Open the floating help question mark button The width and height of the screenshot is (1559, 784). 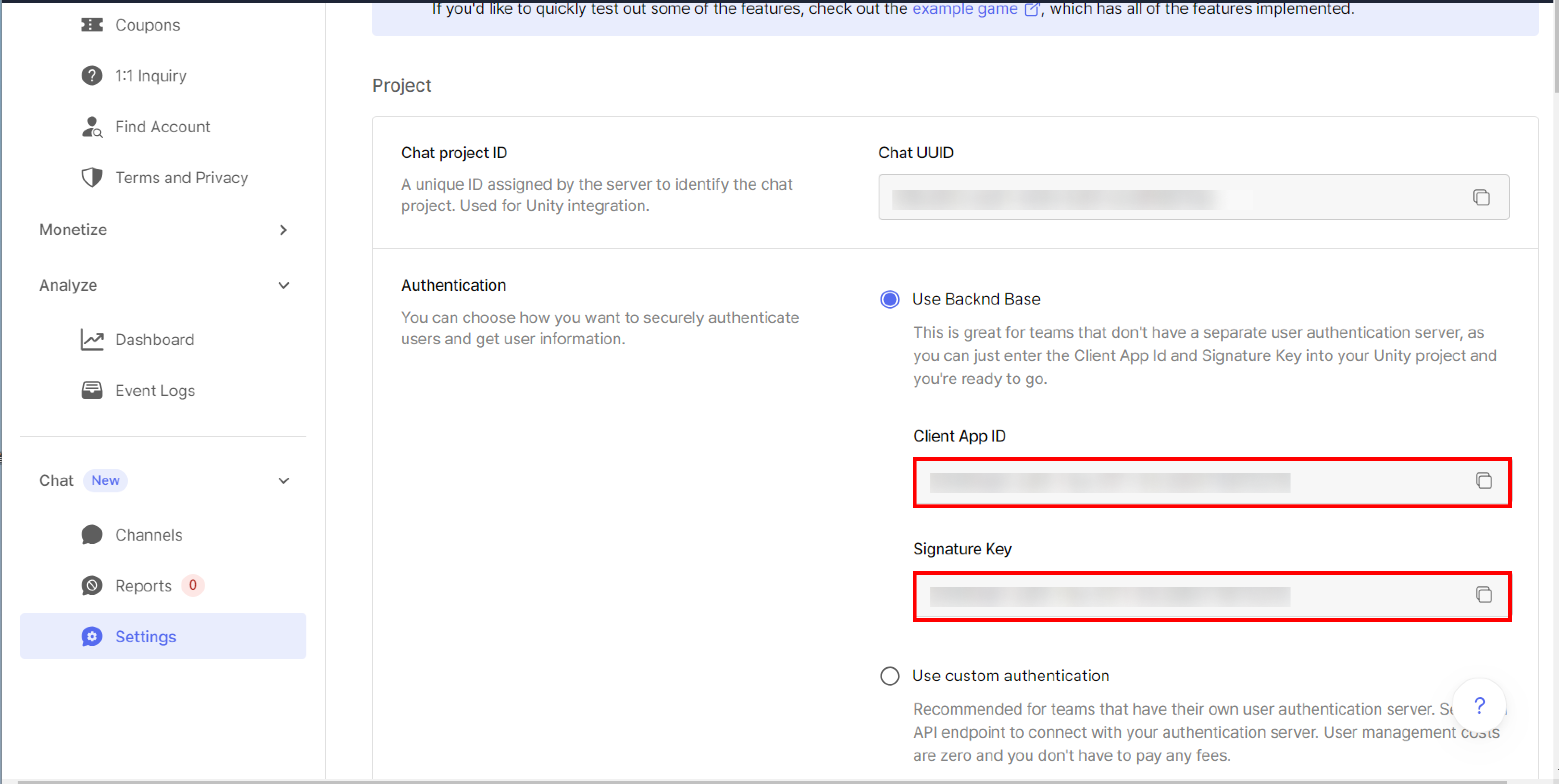[x=1479, y=705]
